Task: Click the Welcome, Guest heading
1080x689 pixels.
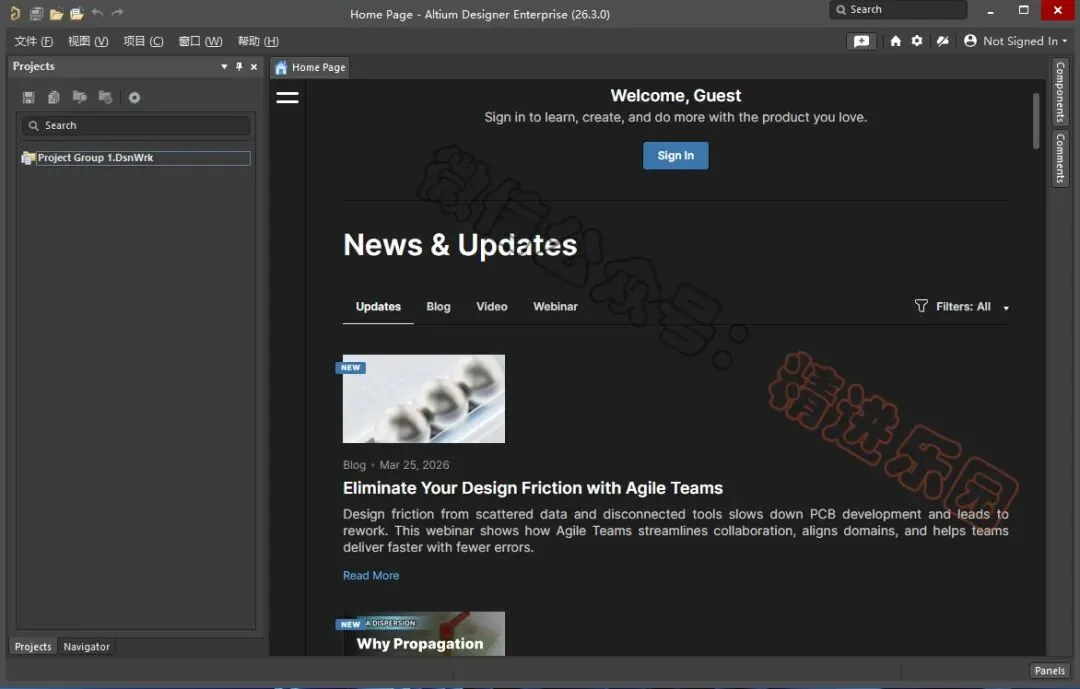Action: [x=675, y=96]
